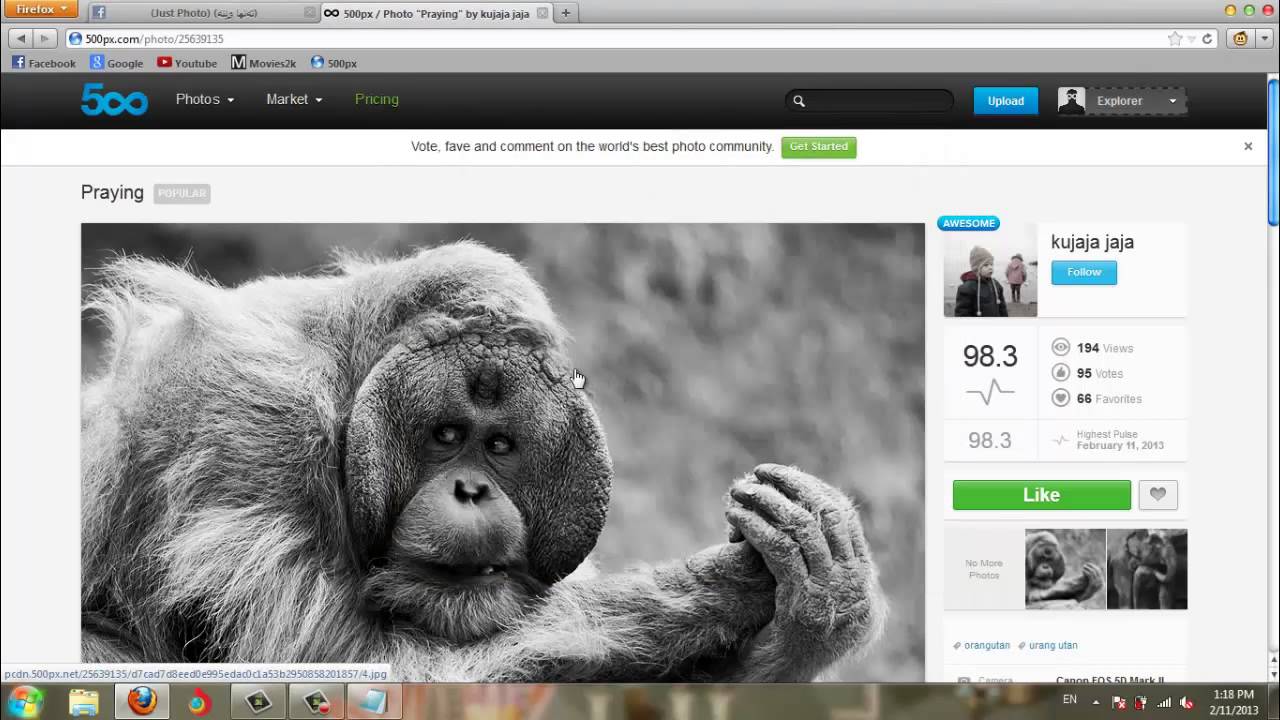The width and height of the screenshot is (1280, 720).
Task: Open kujaja jaja's profile thumbnail
Action: [990, 270]
